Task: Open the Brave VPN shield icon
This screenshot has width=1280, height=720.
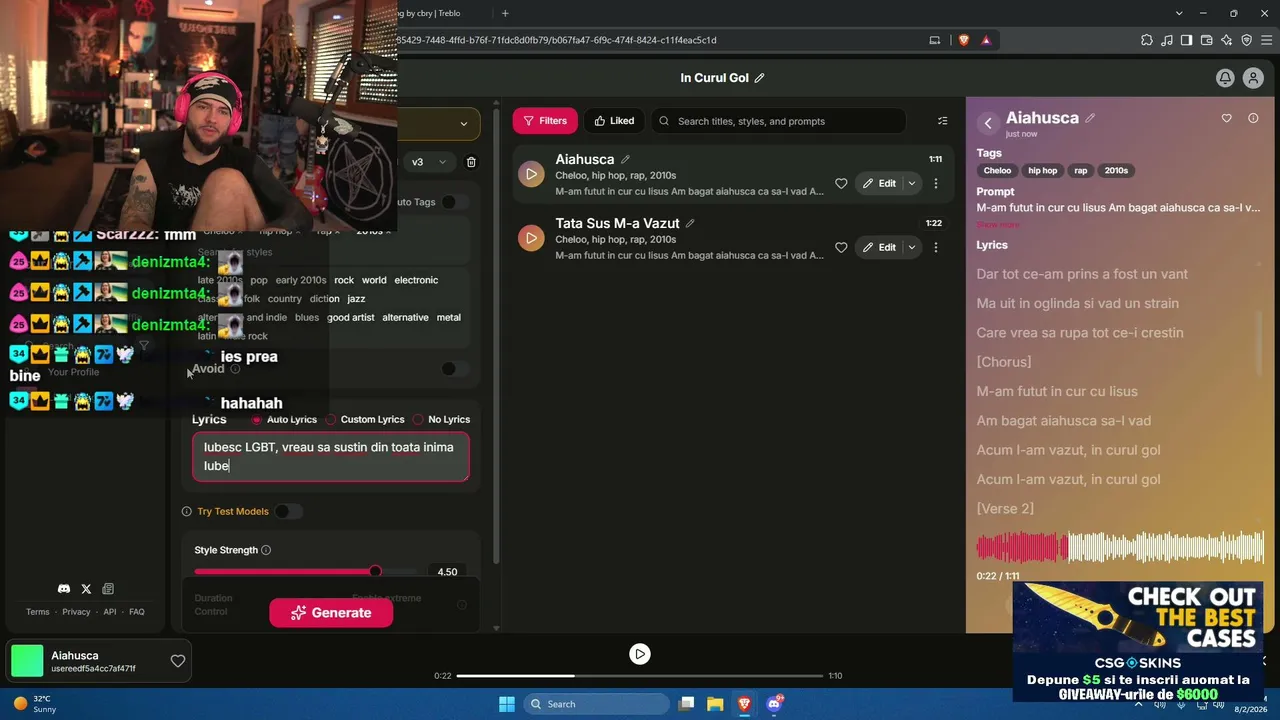Action: pyautogui.click(x=1246, y=40)
